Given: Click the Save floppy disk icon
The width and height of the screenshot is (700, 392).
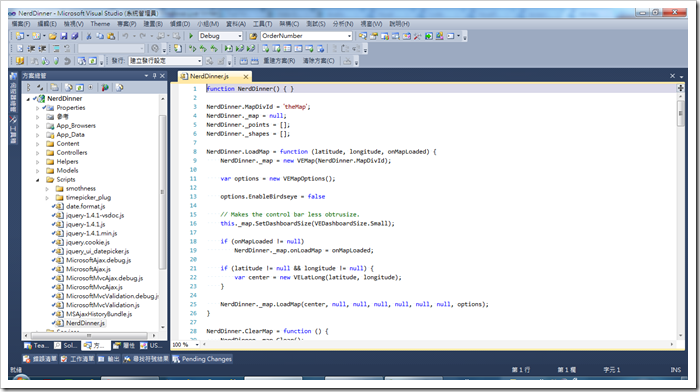Looking at the screenshot, I should coord(64,36).
